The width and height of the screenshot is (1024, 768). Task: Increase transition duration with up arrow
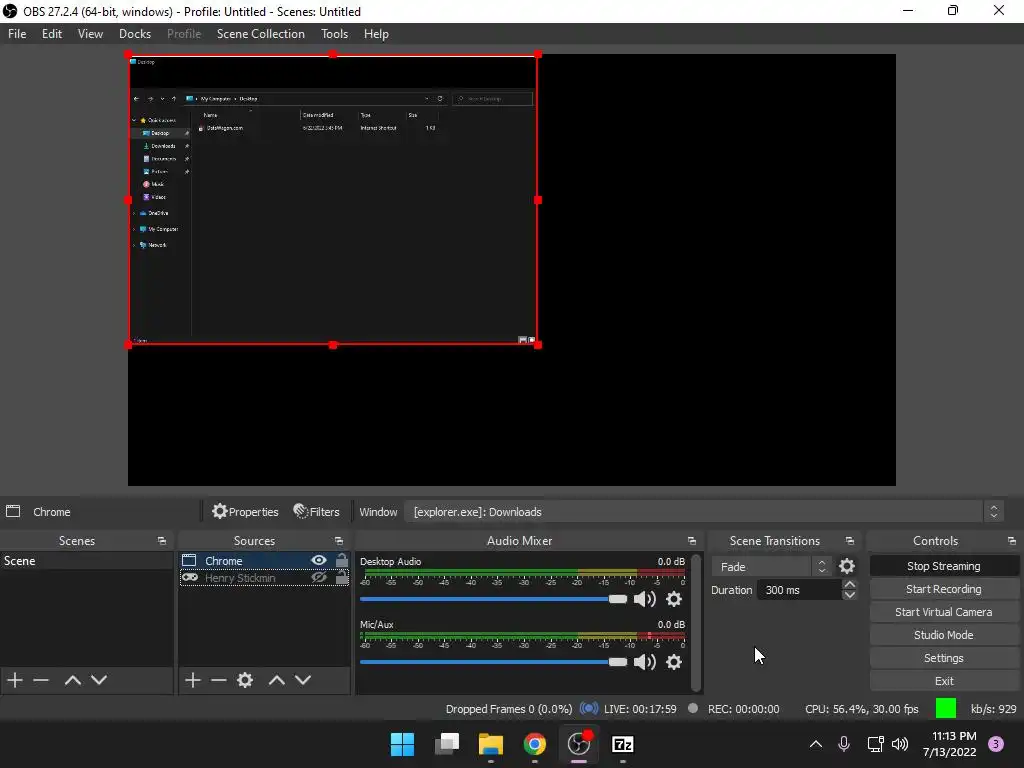850,584
